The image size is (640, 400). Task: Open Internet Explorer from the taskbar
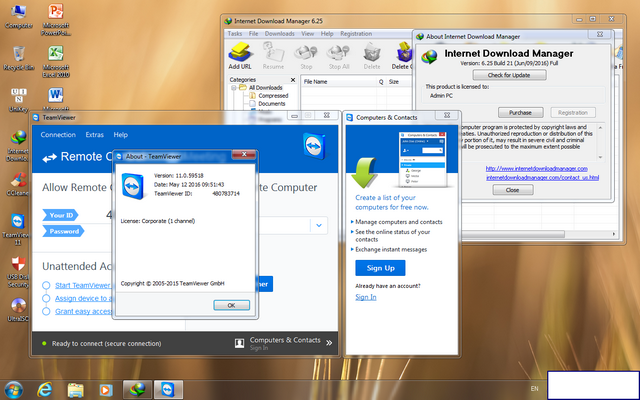(x=44, y=389)
